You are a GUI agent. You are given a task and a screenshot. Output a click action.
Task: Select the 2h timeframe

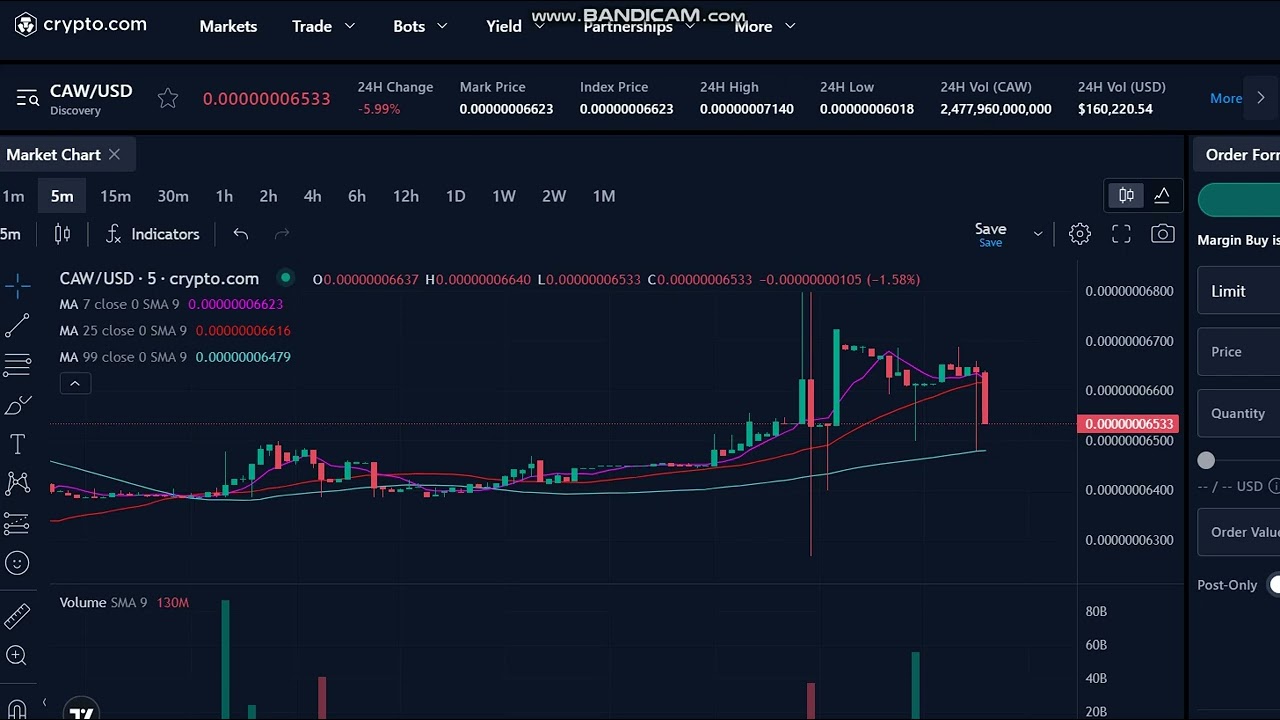268,196
